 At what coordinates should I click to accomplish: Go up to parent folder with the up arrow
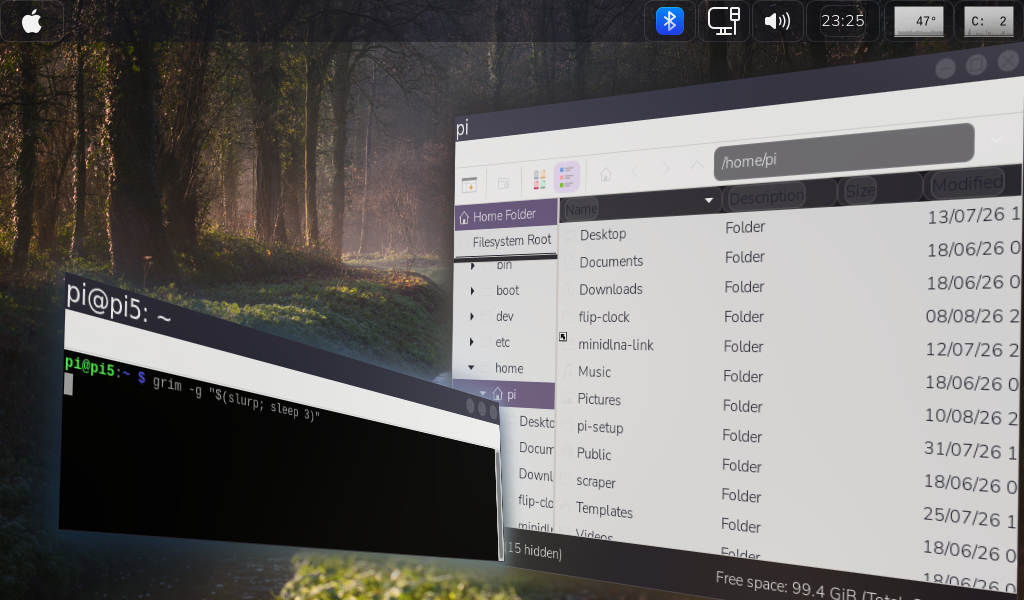coord(697,166)
